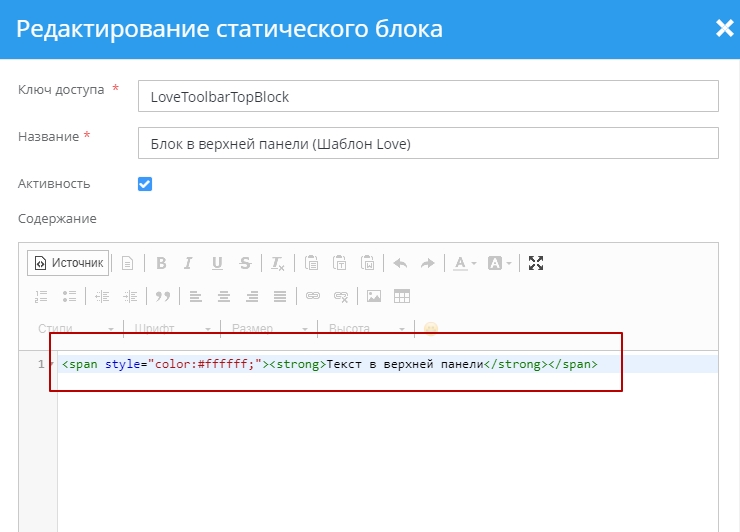Image resolution: width=740 pixels, height=532 pixels.
Task: Click the underline formatting icon
Action: click(217, 263)
